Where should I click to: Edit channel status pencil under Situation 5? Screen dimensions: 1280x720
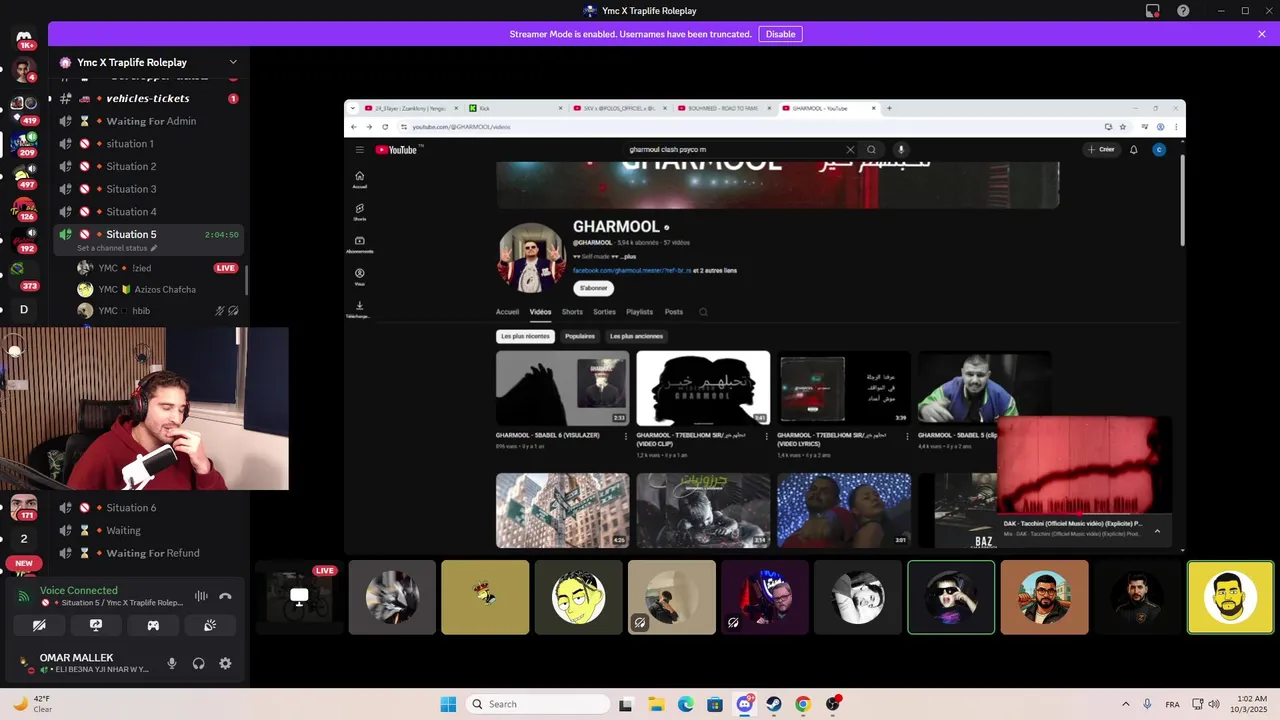point(154,248)
